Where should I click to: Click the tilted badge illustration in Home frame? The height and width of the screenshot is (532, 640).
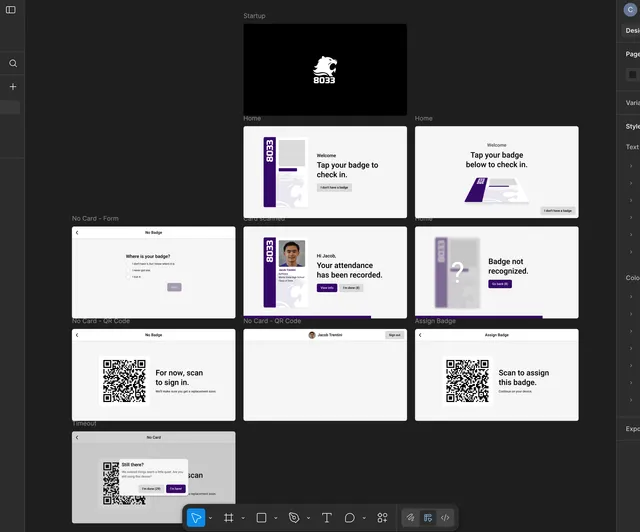click(x=497, y=190)
